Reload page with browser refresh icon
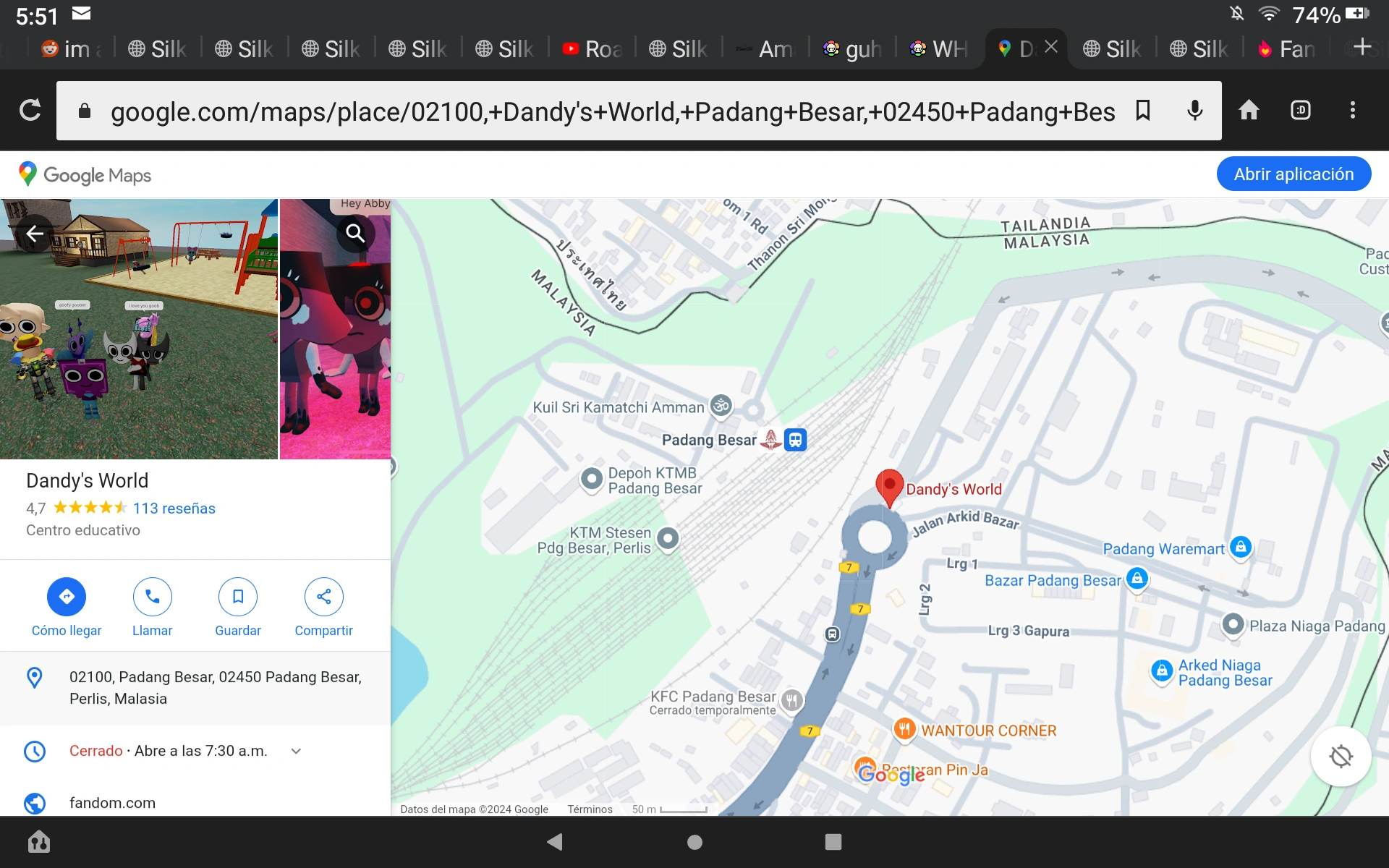Image resolution: width=1389 pixels, height=868 pixels. point(30,111)
